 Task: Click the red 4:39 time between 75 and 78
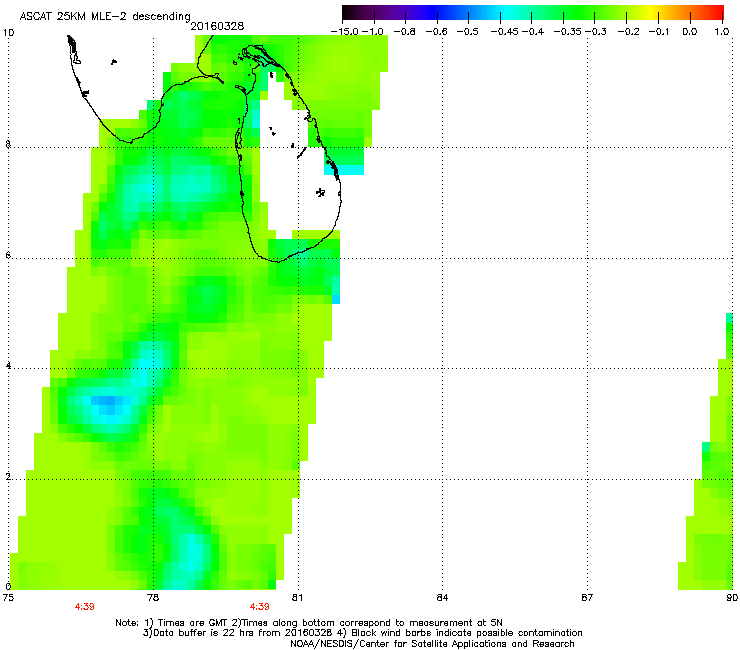84,607
